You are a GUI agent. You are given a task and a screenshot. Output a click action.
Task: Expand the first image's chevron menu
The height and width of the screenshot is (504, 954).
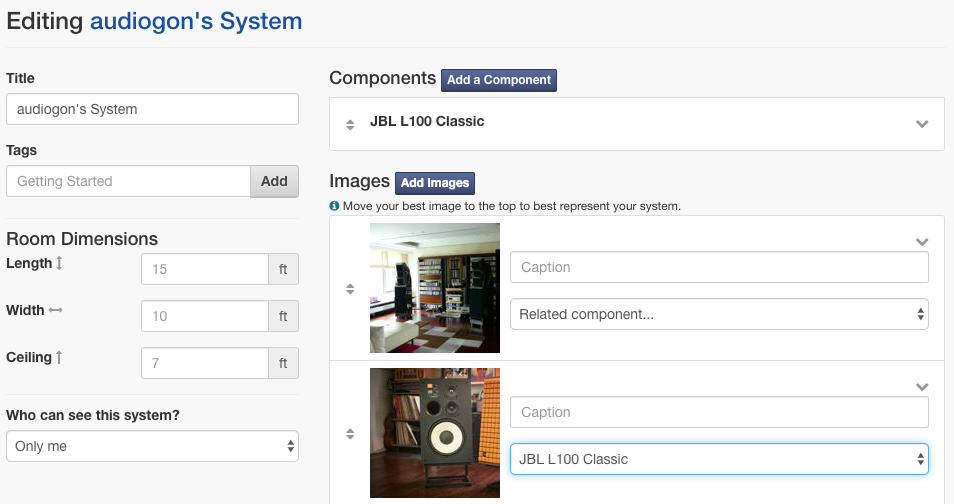click(922, 242)
